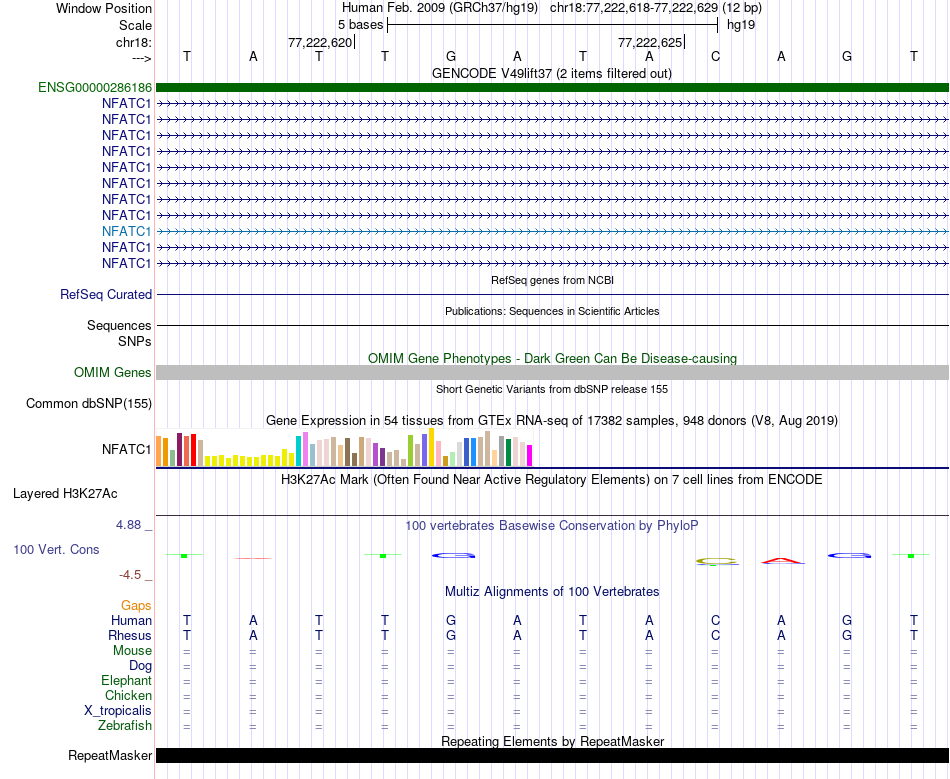Click the RefSeq Curated track label
This screenshot has width=950, height=779.
[x=106, y=294]
